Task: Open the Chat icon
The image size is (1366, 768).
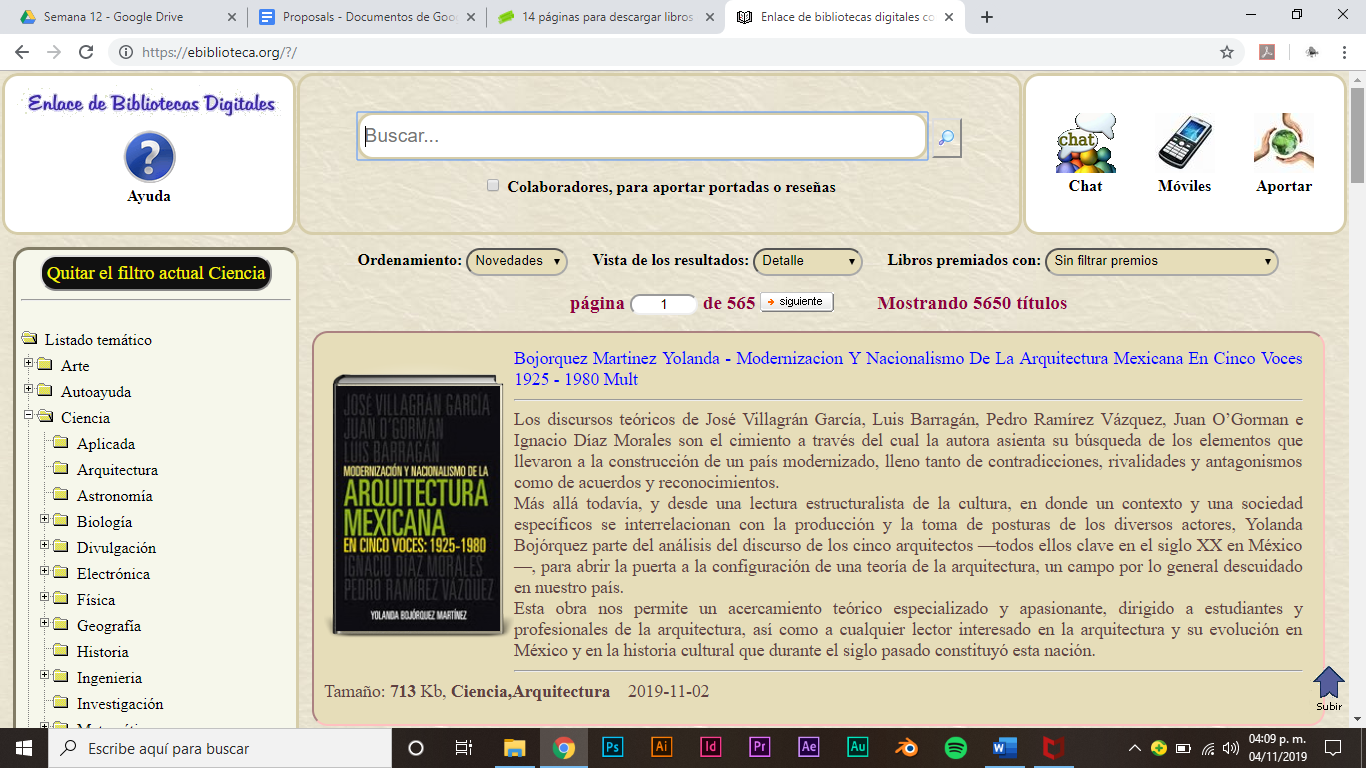Action: (1086, 143)
